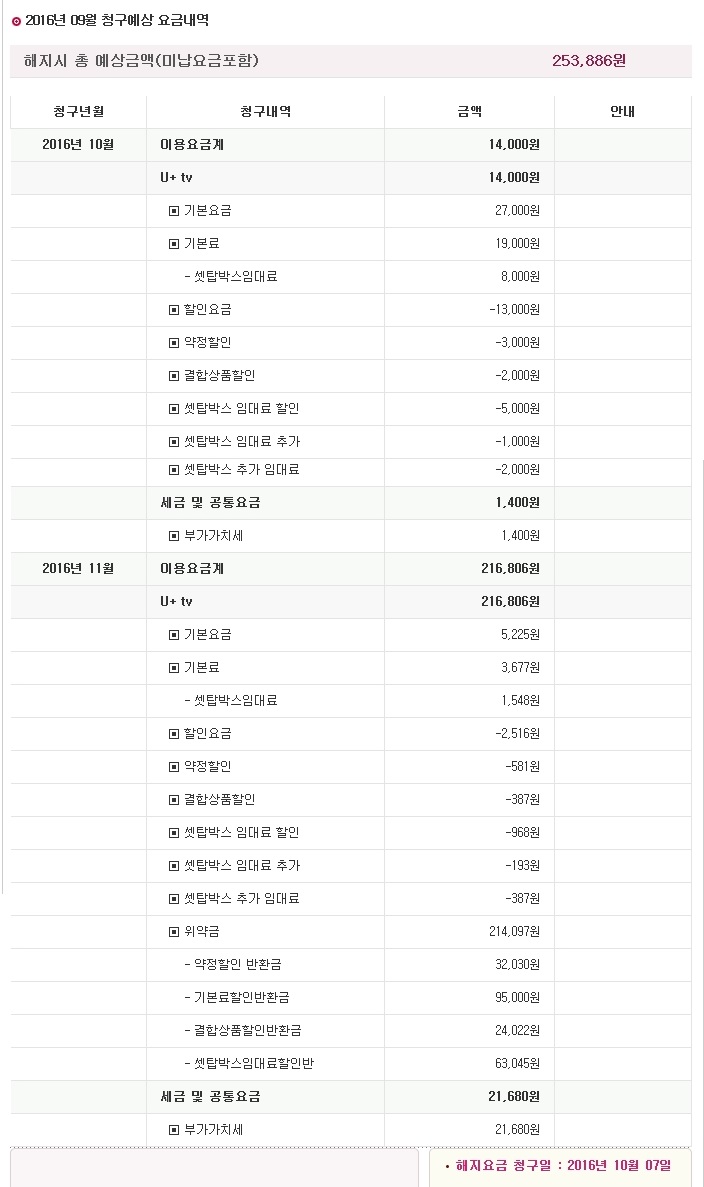The height and width of the screenshot is (1187, 704).
Task: Click the 청구내역 column header
Action: tap(265, 112)
